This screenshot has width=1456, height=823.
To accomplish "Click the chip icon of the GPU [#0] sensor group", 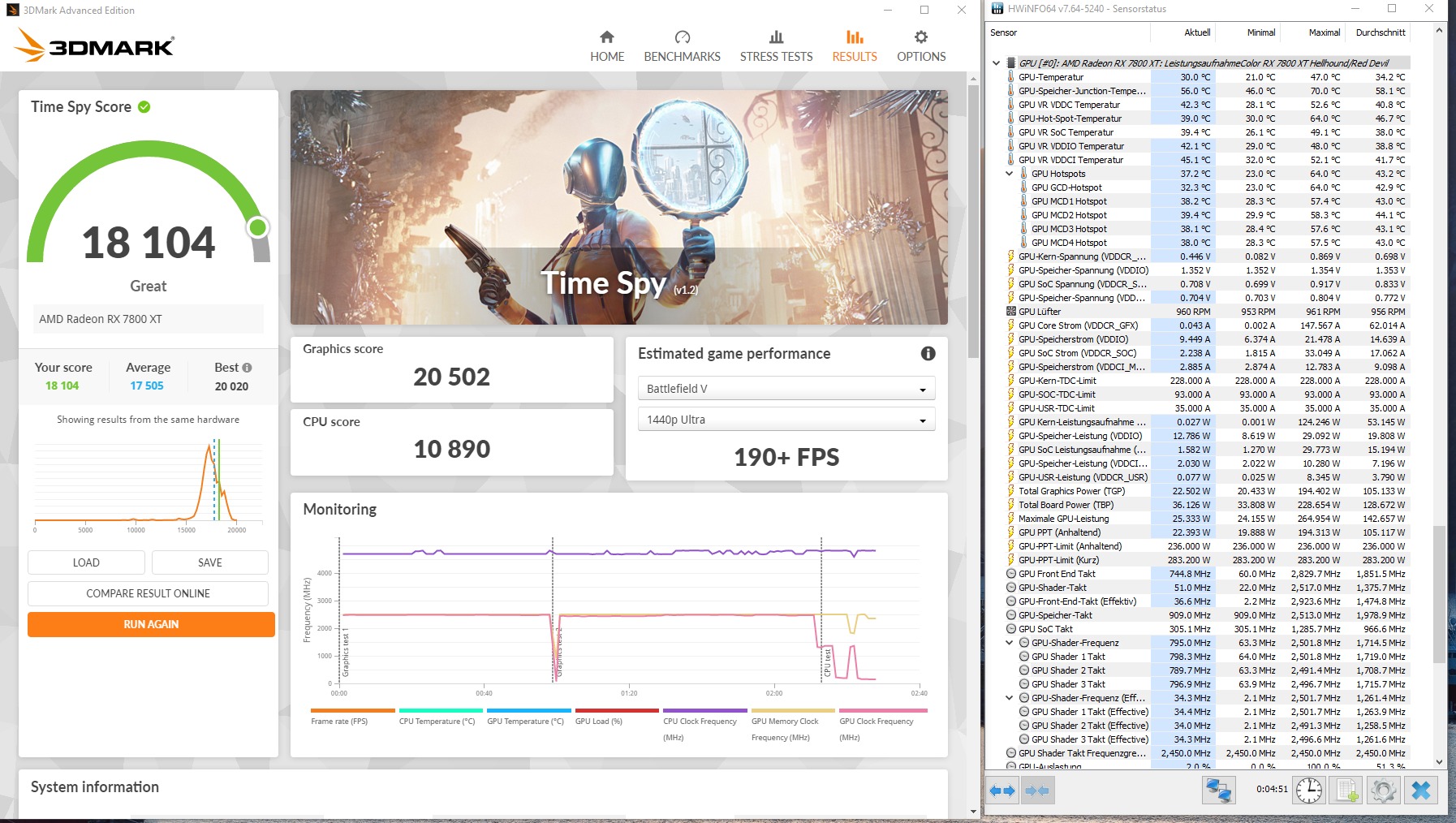I will [1011, 62].
